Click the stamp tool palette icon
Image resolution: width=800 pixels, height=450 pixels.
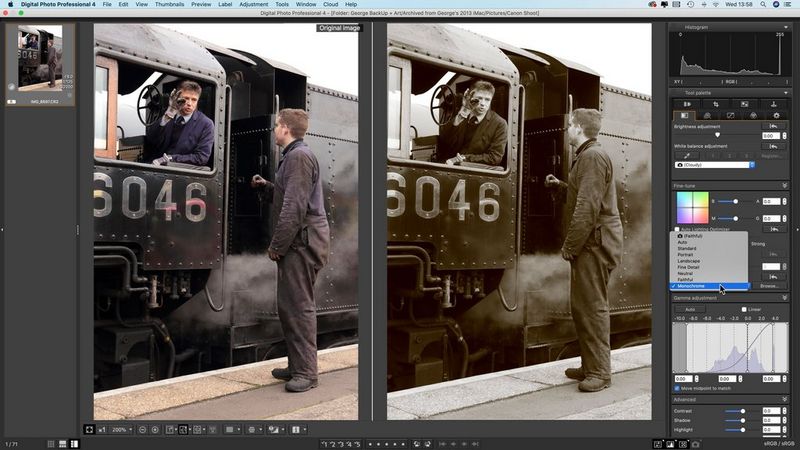774,104
